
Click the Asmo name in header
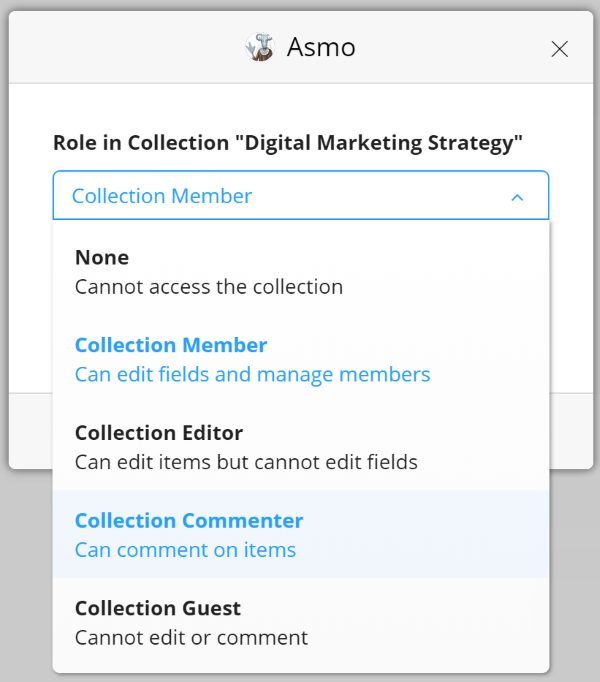pos(321,47)
